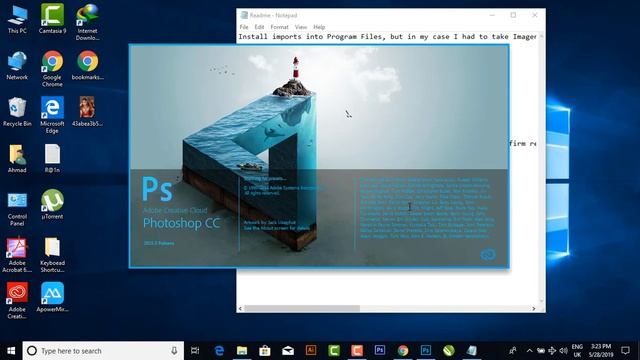This screenshot has width=640, height=360.
Task: Open View menu in Notepad
Action: 301,27
